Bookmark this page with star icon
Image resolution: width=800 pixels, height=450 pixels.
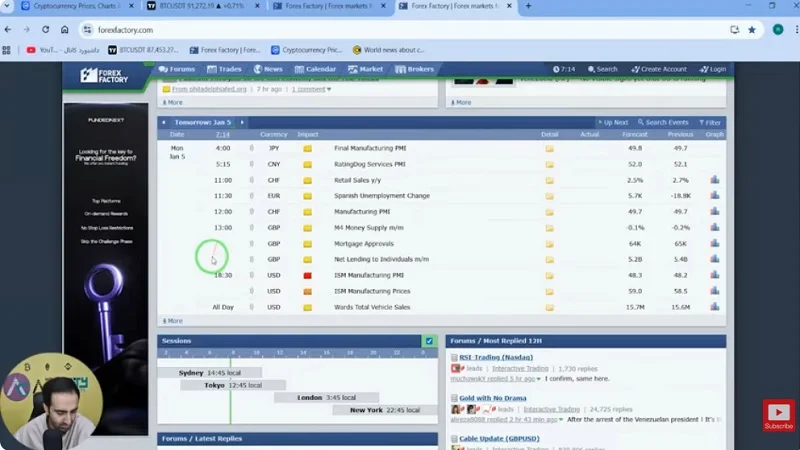(x=752, y=29)
